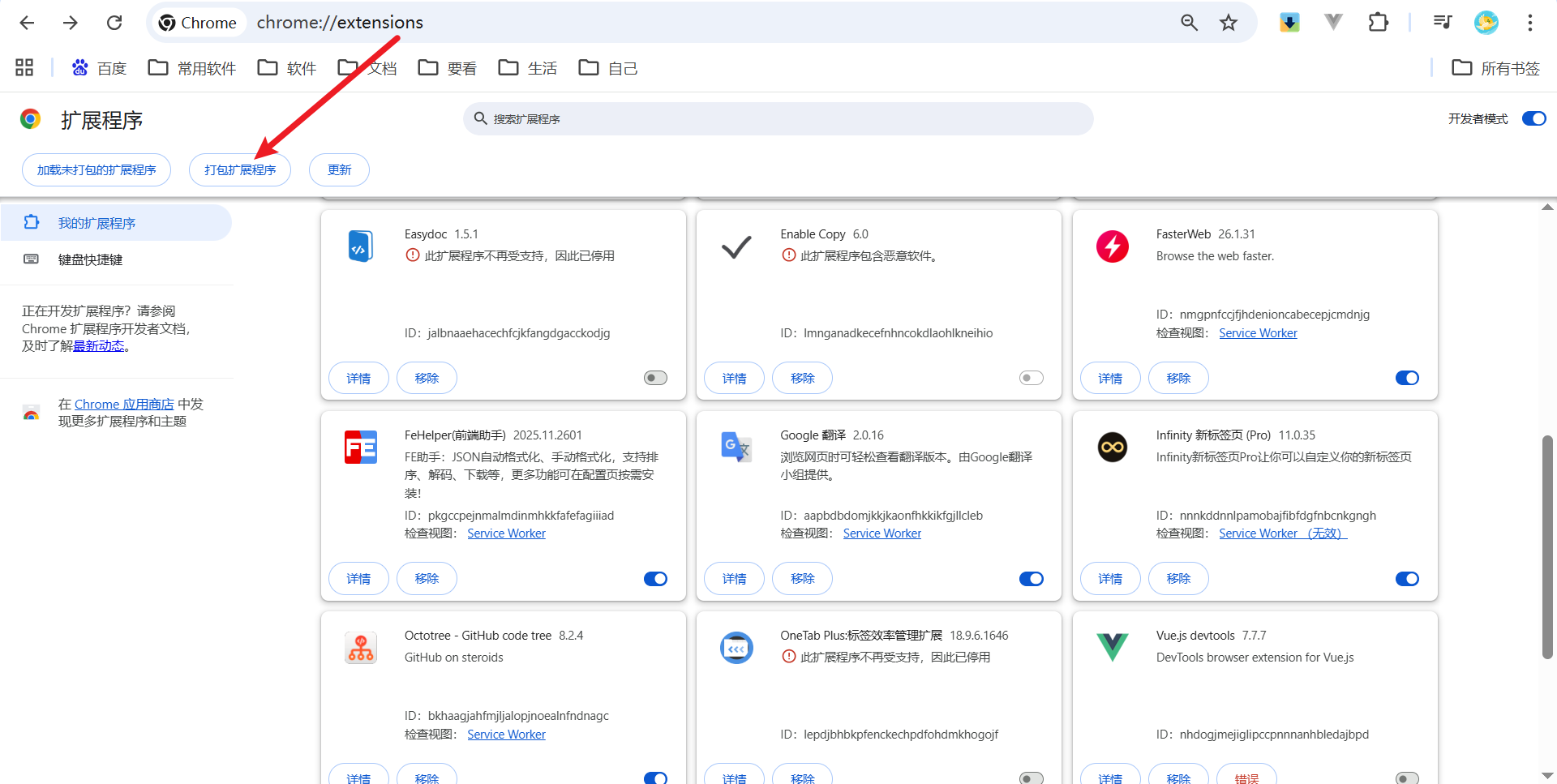Click the Infinity new tab icon
This screenshot has height=784, width=1557.
pyautogui.click(x=1113, y=447)
